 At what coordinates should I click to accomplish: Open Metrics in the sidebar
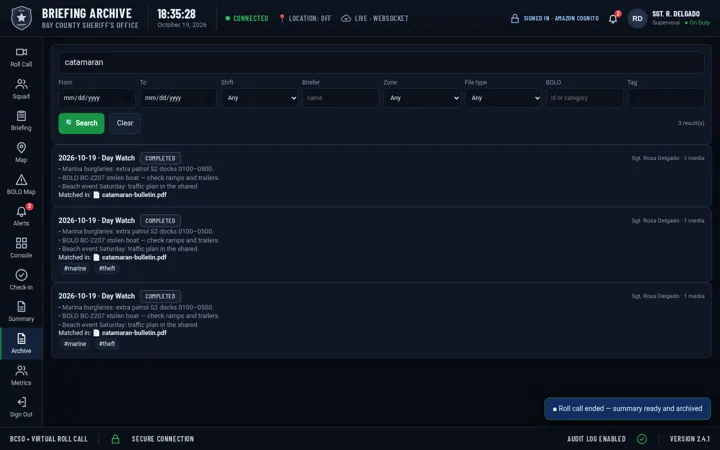[21, 376]
